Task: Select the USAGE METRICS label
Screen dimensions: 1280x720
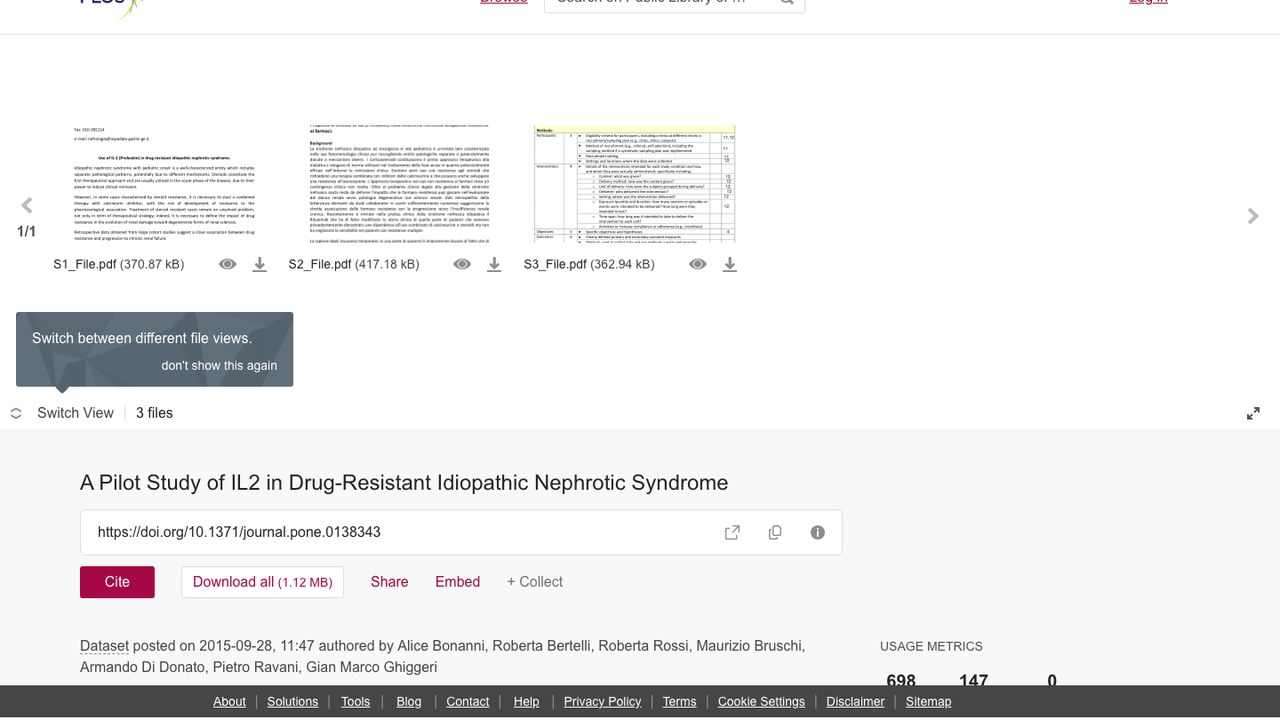Action: [931, 647]
